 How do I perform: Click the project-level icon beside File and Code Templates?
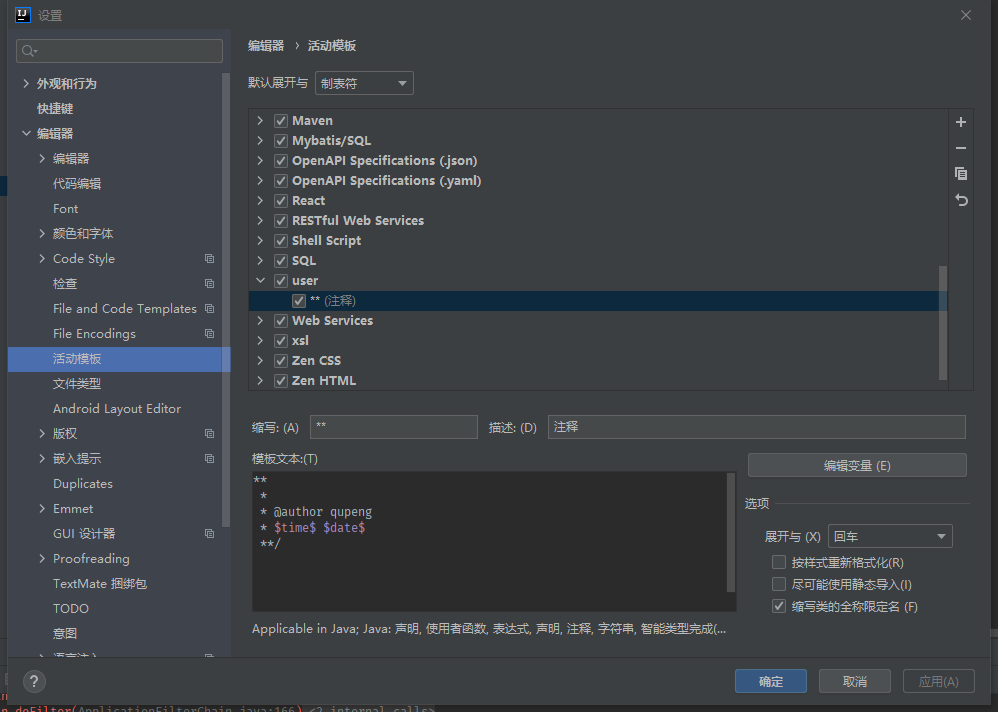209,309
